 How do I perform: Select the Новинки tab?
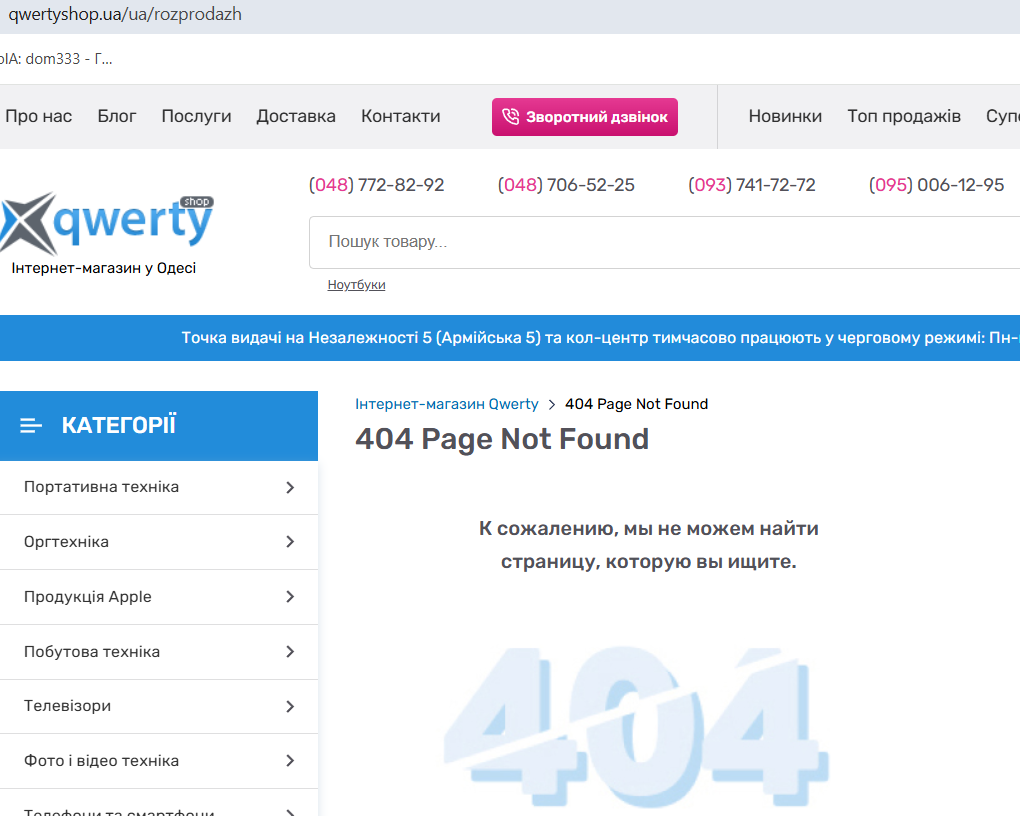785,116
